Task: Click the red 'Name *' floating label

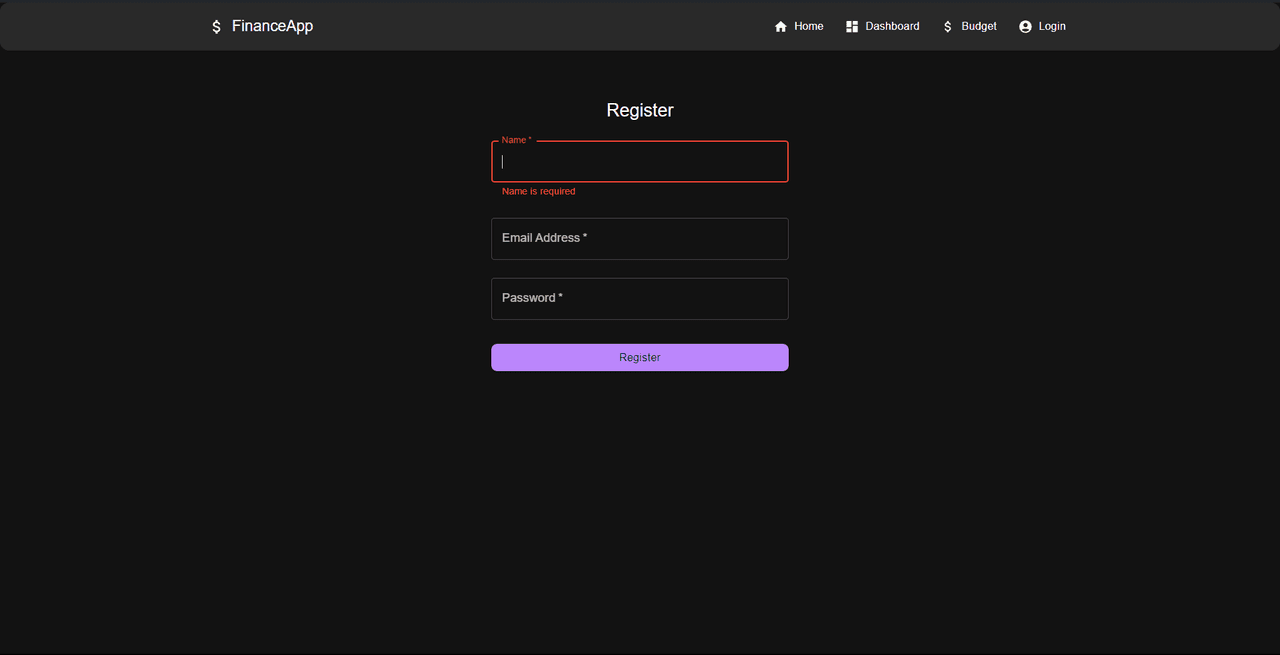Action: pos(516,140)
